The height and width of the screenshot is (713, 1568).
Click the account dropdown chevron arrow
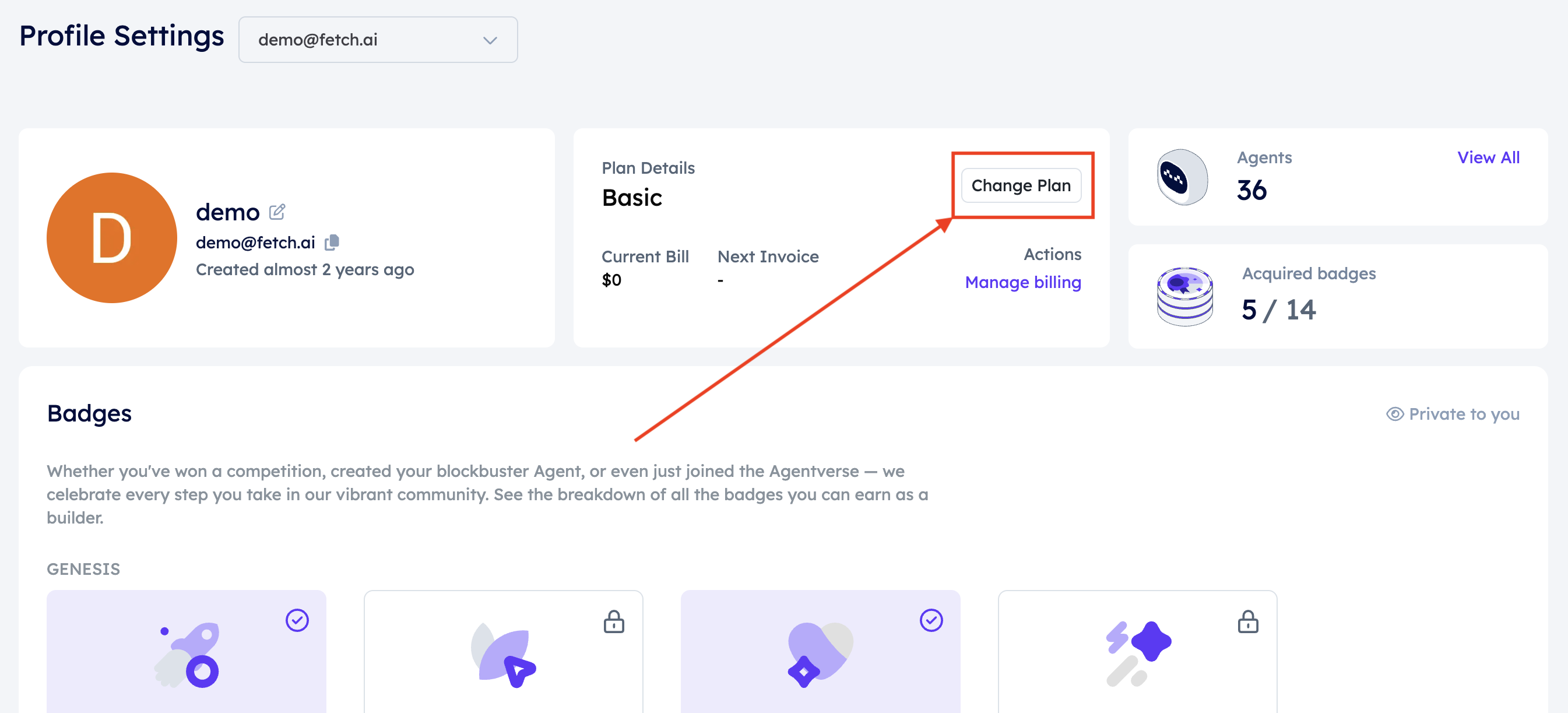[x=490, y=40]
